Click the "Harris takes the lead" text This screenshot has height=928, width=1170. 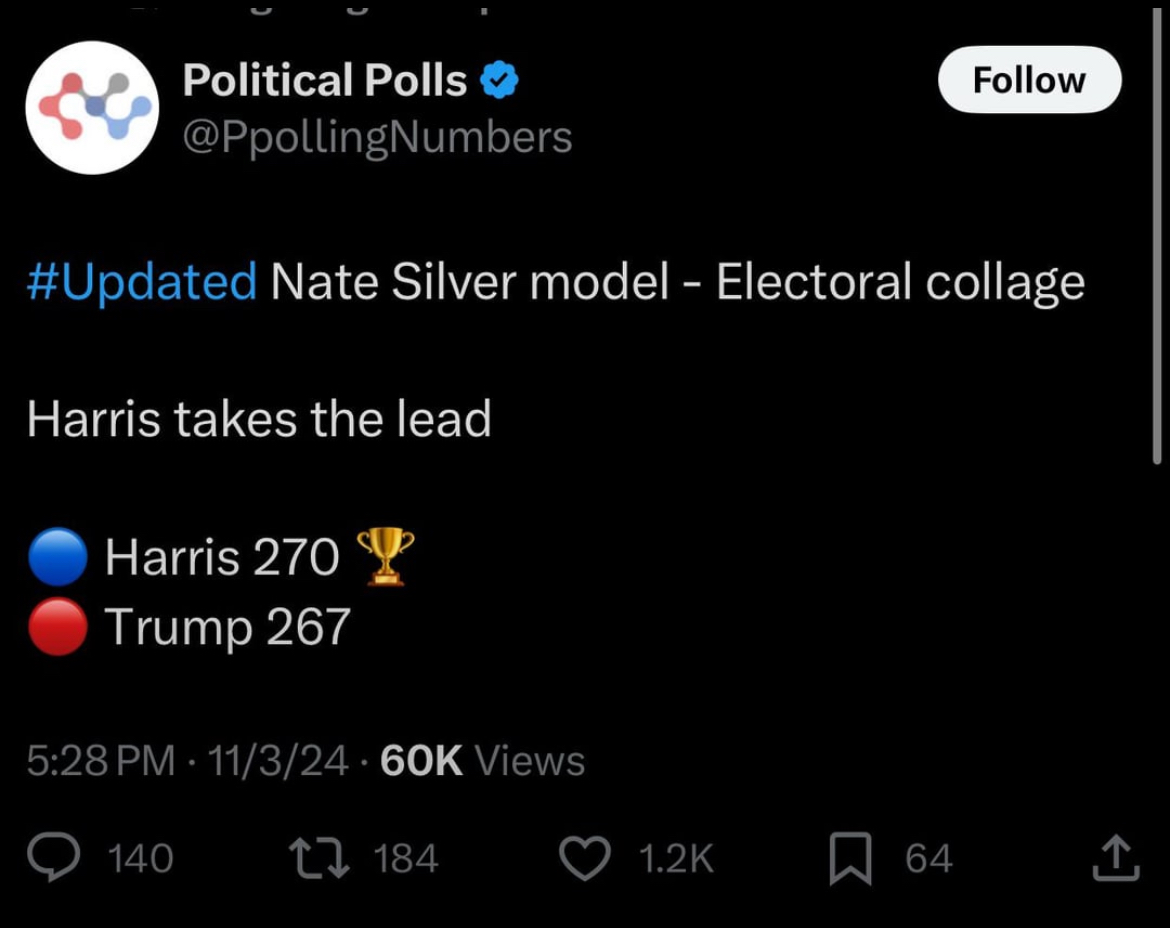pos(259,419)
